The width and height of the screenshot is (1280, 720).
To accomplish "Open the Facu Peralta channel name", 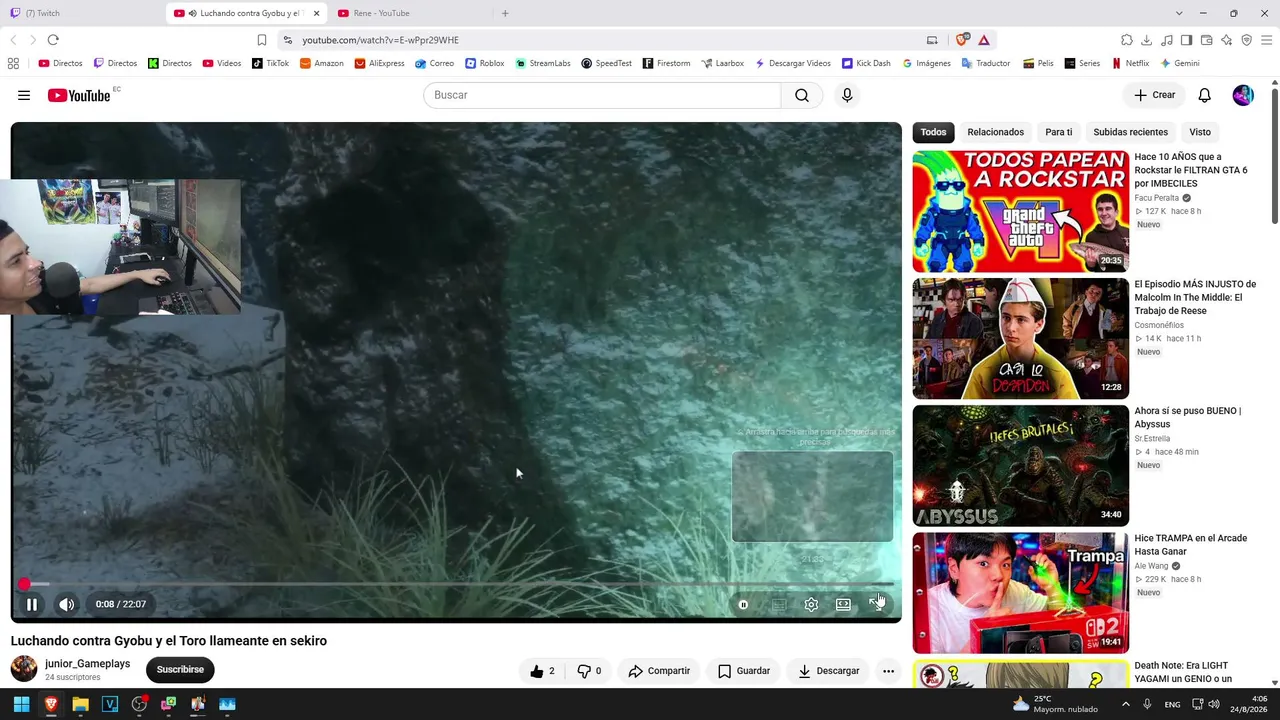I will (x=1157, y=198).
